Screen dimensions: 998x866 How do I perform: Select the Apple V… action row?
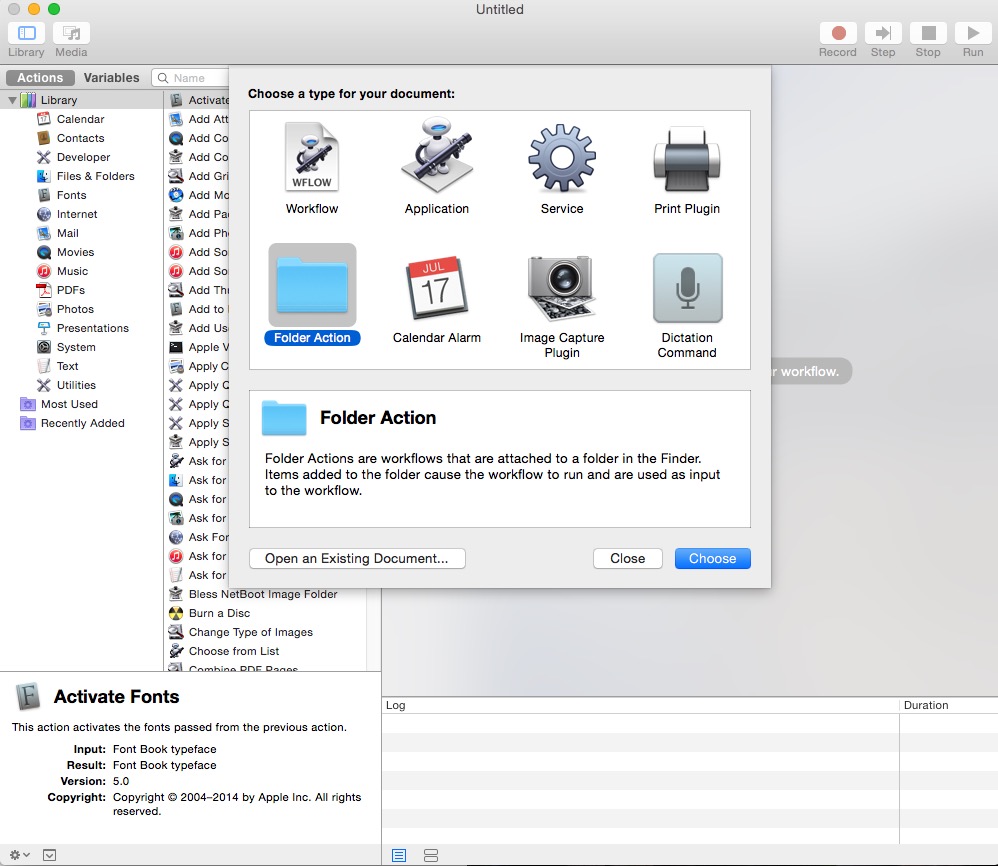click(198, 347)
